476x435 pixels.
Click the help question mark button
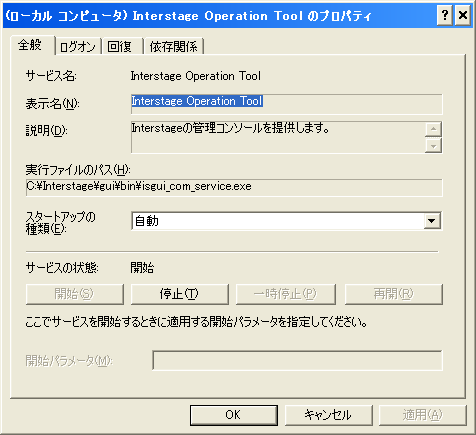tap(444, 15)
